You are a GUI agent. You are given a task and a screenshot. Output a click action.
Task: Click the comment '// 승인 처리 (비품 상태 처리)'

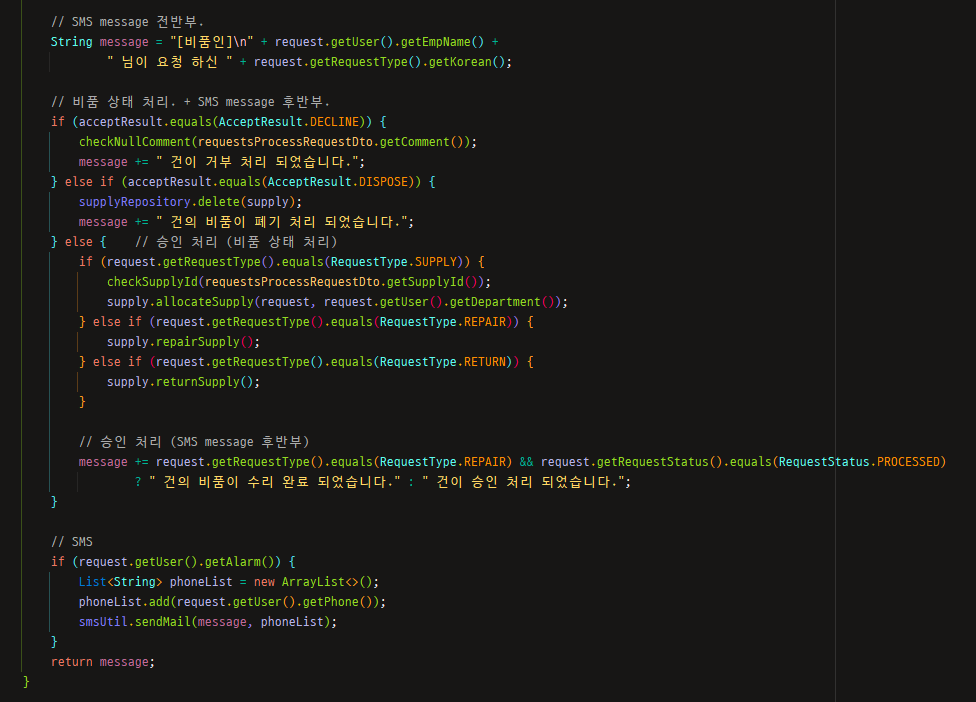coord(236,241)
